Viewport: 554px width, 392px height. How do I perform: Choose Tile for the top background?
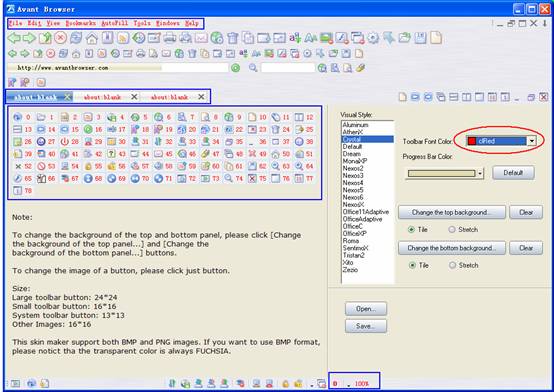coord(411,229)
